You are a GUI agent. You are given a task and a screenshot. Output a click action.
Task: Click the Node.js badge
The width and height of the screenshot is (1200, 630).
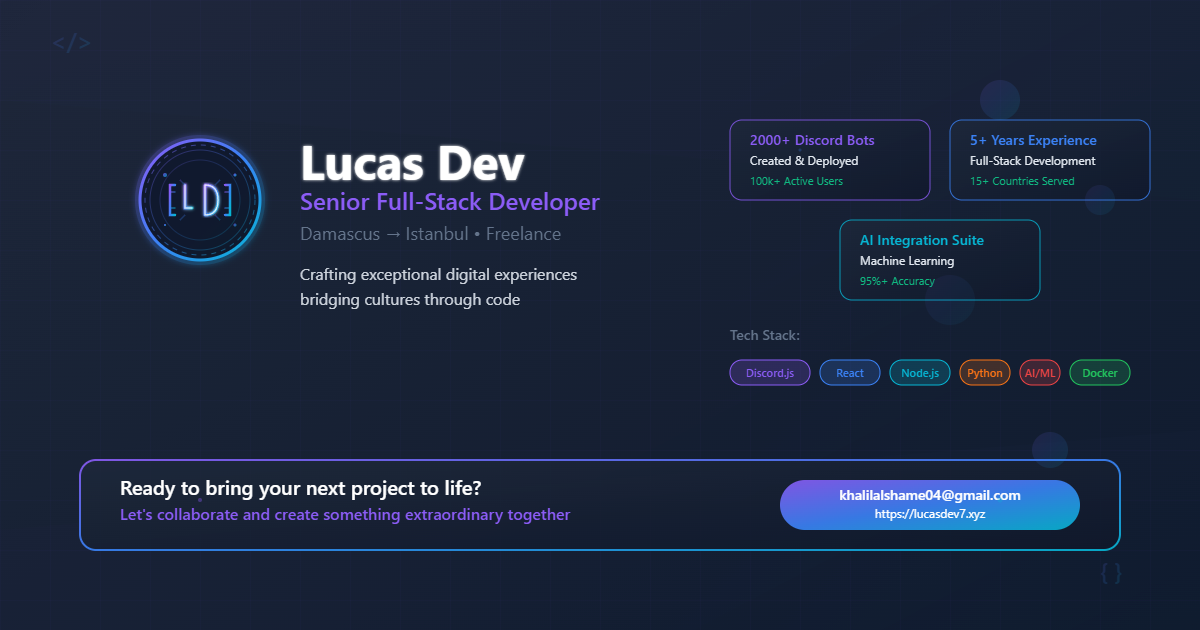point(919,372)
